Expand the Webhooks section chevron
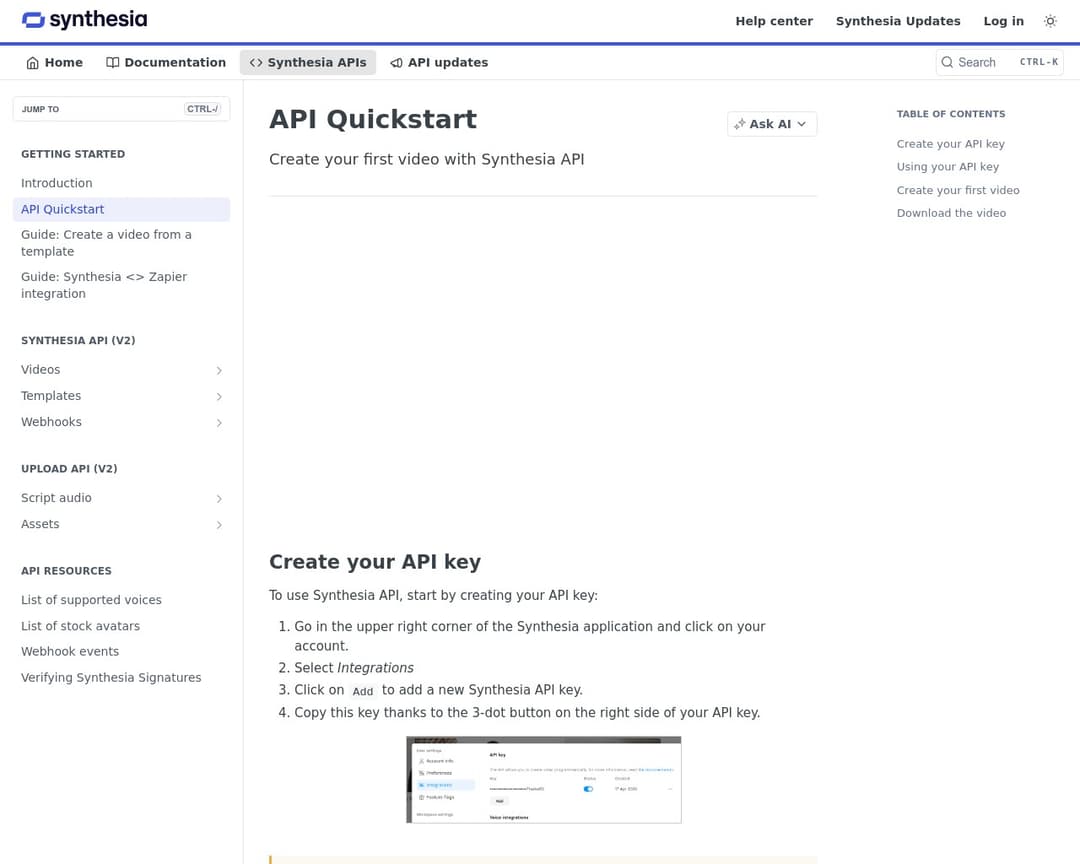The width and height of the screenshot is (1080, 864). 219,423
